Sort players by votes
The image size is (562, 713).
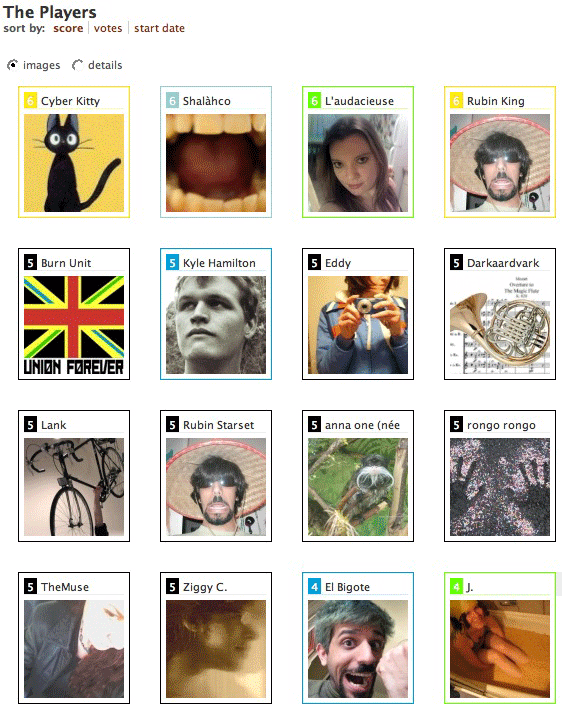tap(108, 28)
